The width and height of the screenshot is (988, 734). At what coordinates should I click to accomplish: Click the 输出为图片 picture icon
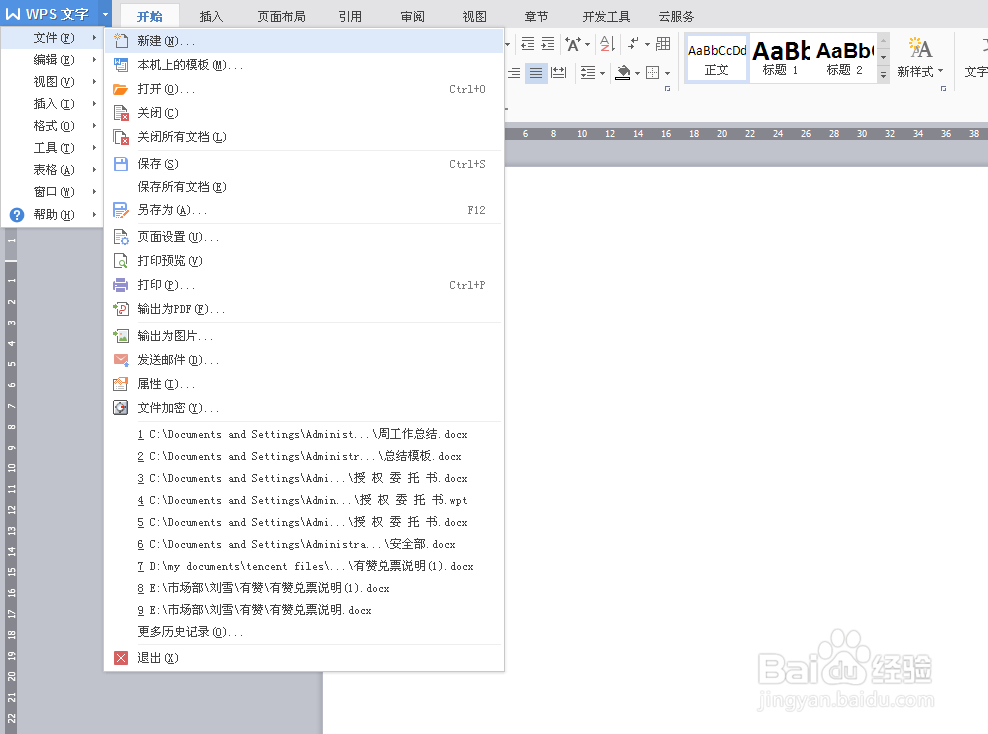[x=120, y=336]
